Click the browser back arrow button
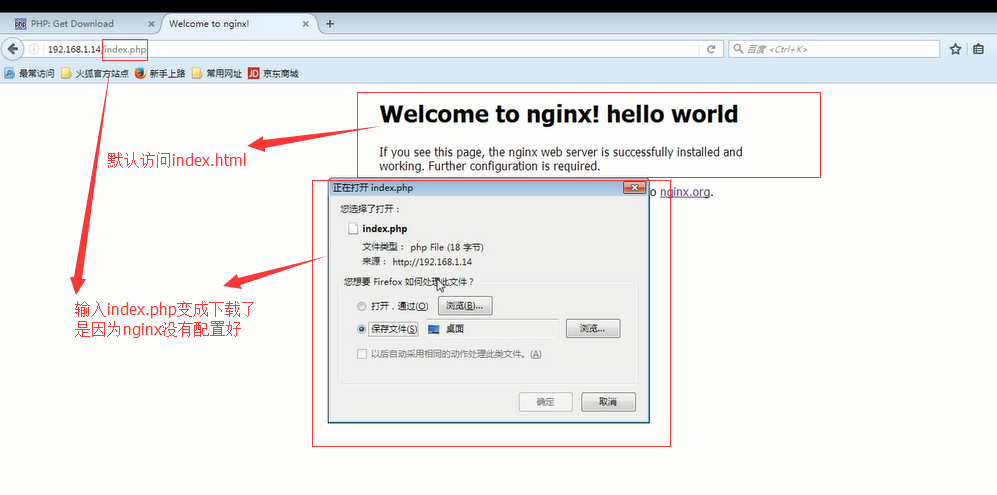 [12, 49]
